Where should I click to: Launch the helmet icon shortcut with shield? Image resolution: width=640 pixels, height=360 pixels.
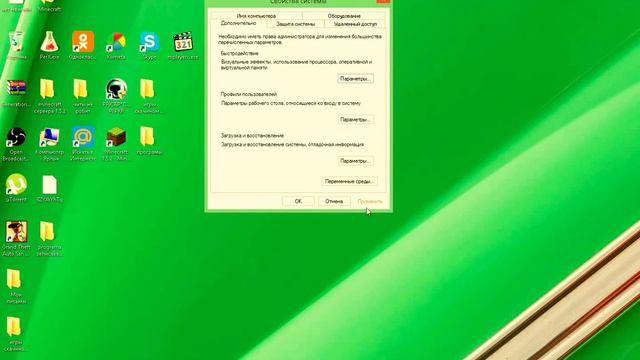116,89
